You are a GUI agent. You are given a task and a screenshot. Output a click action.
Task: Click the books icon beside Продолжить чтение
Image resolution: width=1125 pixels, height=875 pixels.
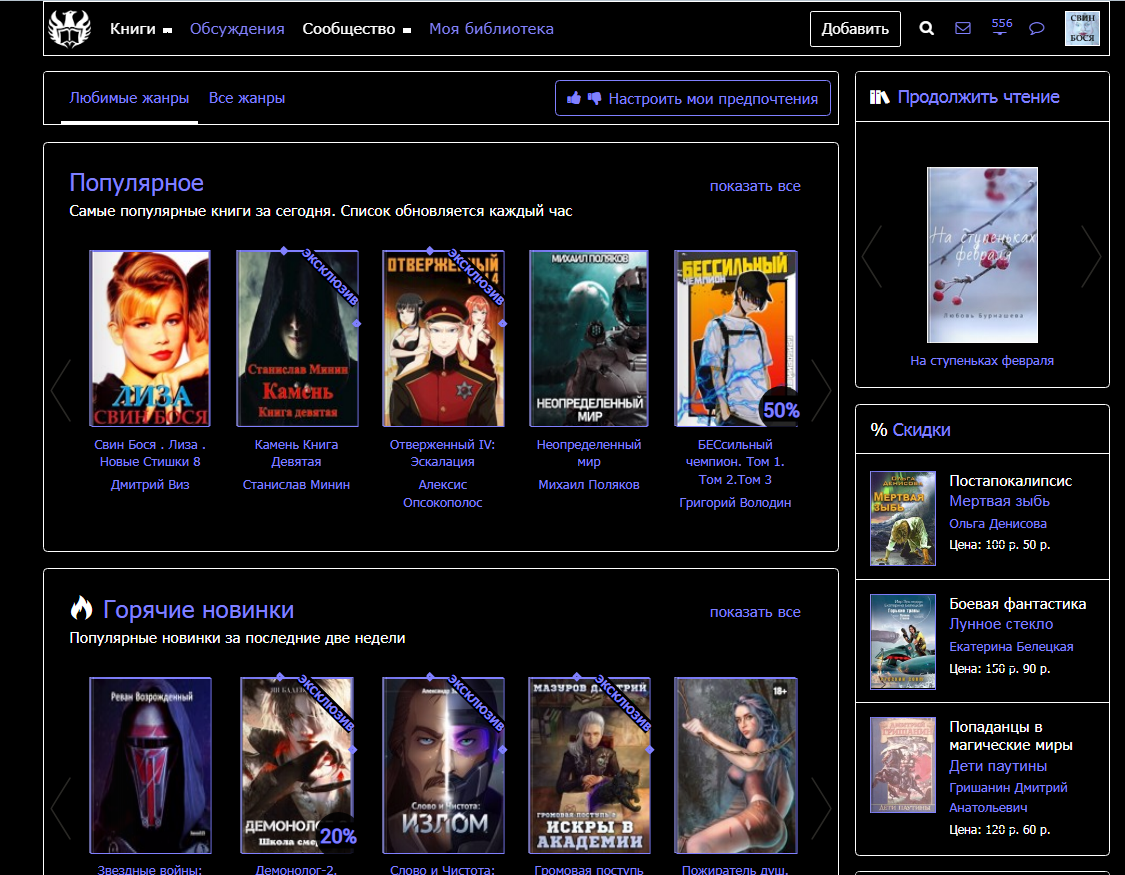click(879, 97)
